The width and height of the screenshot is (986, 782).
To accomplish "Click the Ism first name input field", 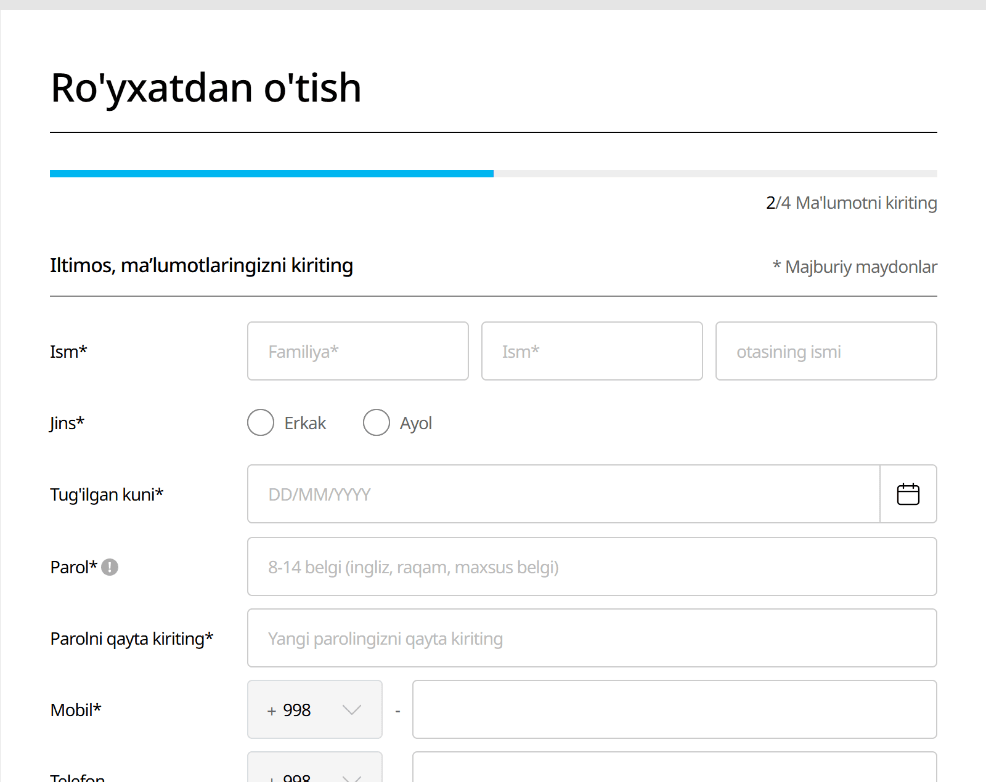I will (x=592, y=351).
